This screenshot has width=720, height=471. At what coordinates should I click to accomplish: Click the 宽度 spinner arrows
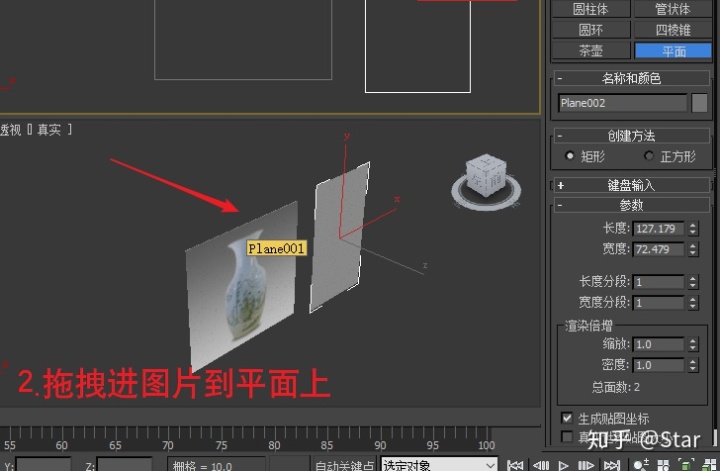[x=693, y=249]
